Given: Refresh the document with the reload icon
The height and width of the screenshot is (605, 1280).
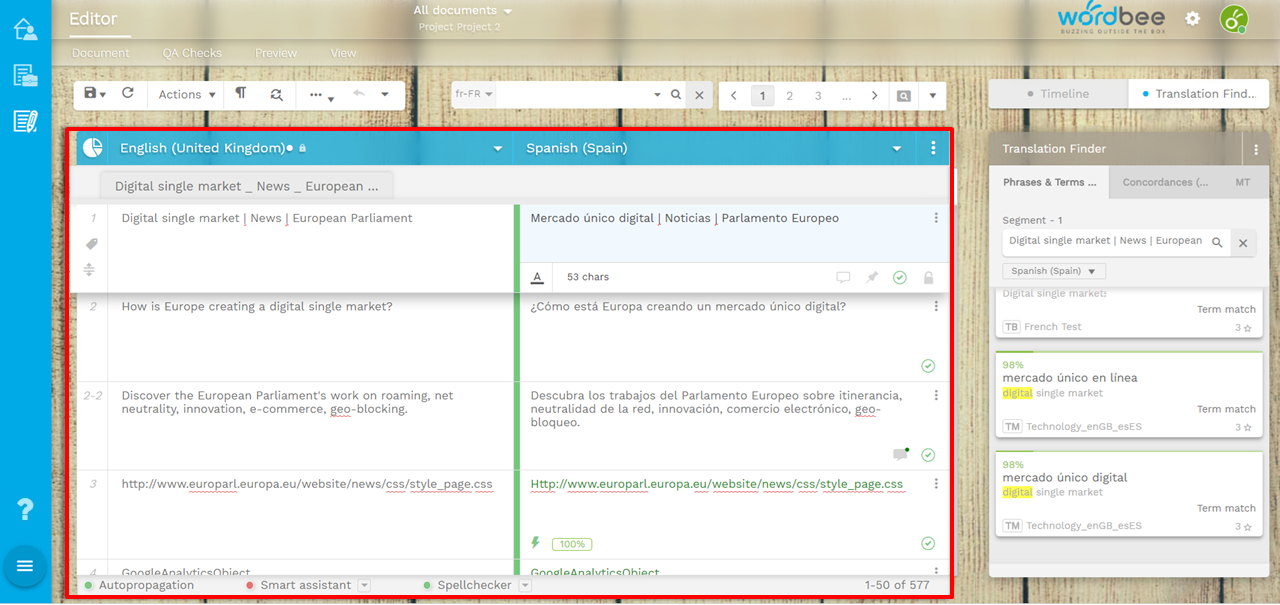Looking at the screenshot, I should pos(128,93).
